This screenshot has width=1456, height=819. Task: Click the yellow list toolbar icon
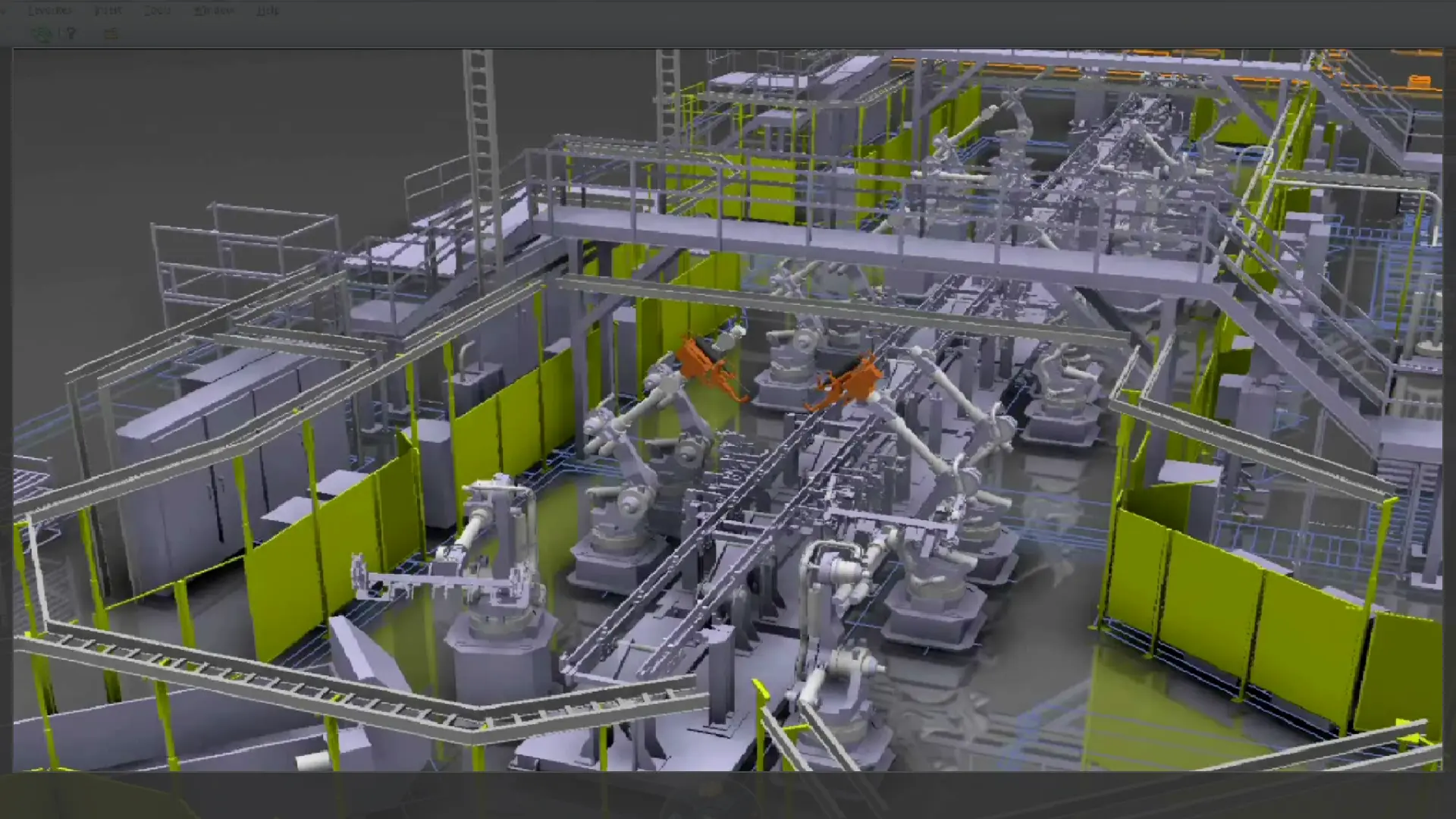pos(111,33)
